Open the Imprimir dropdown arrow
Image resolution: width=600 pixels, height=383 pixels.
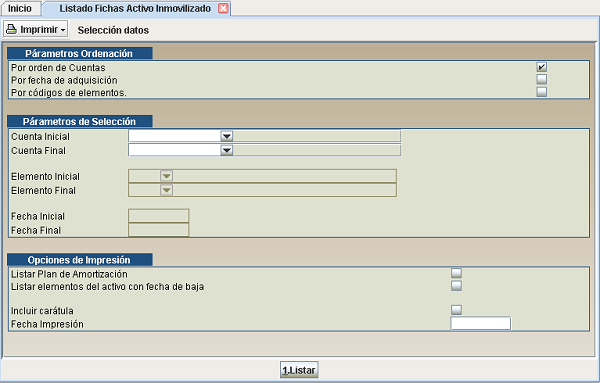tap(63, 30)
